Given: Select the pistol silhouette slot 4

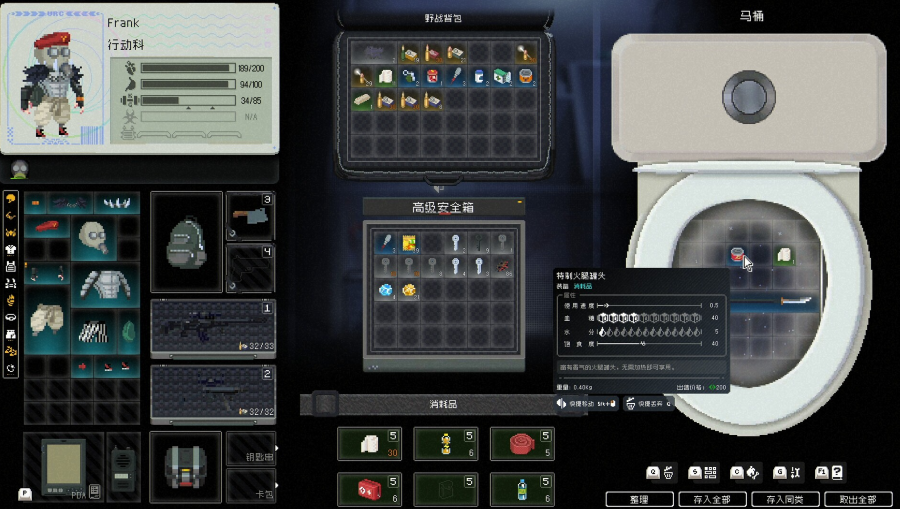Looking at the screenshot, I should point(250,269).
